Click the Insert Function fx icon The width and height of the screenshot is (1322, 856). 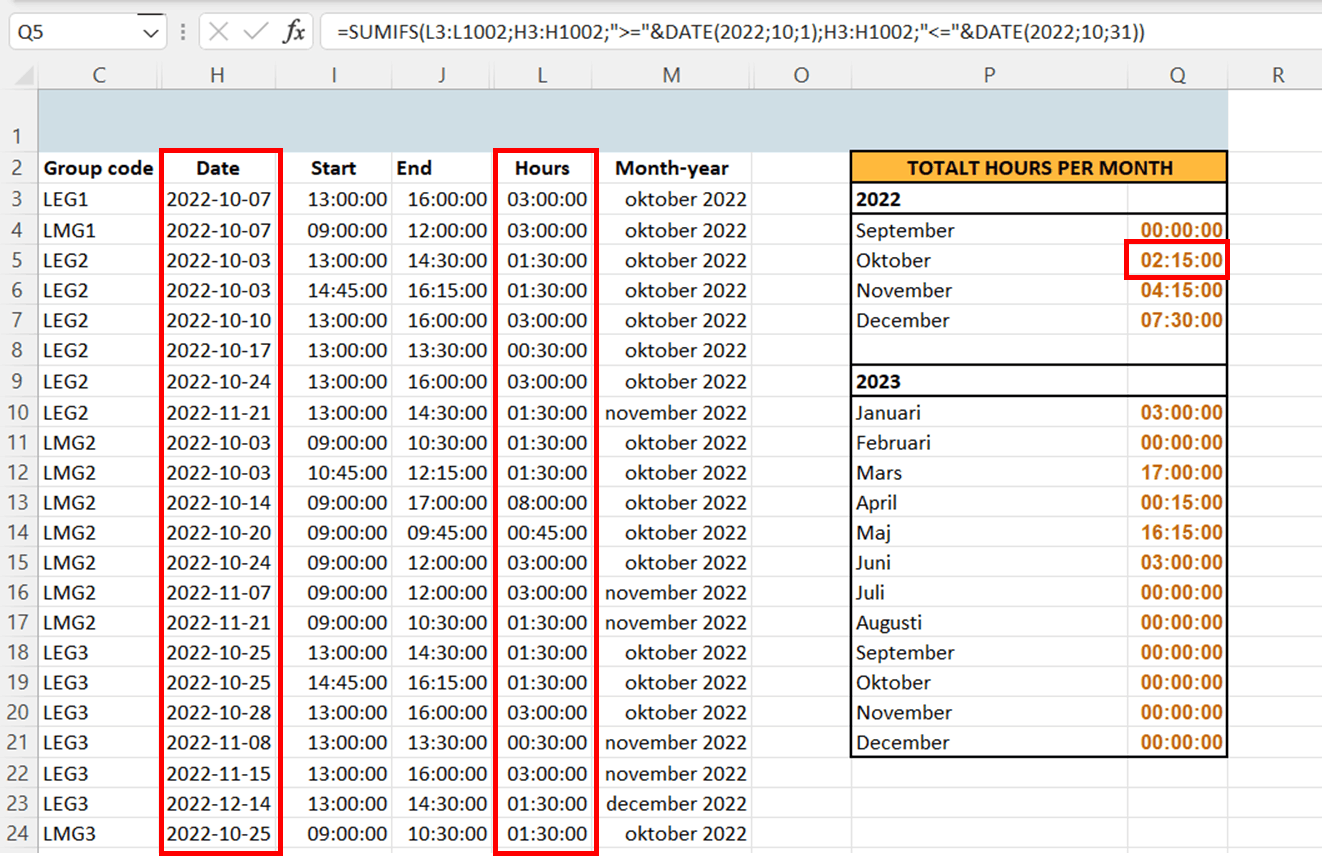click(293, 32)
